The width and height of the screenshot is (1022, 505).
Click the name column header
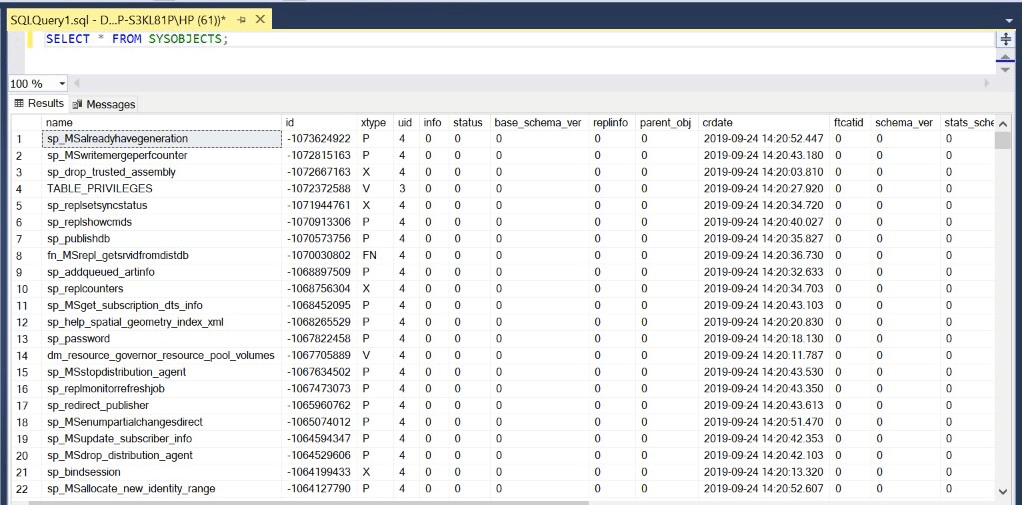(162, 123)
